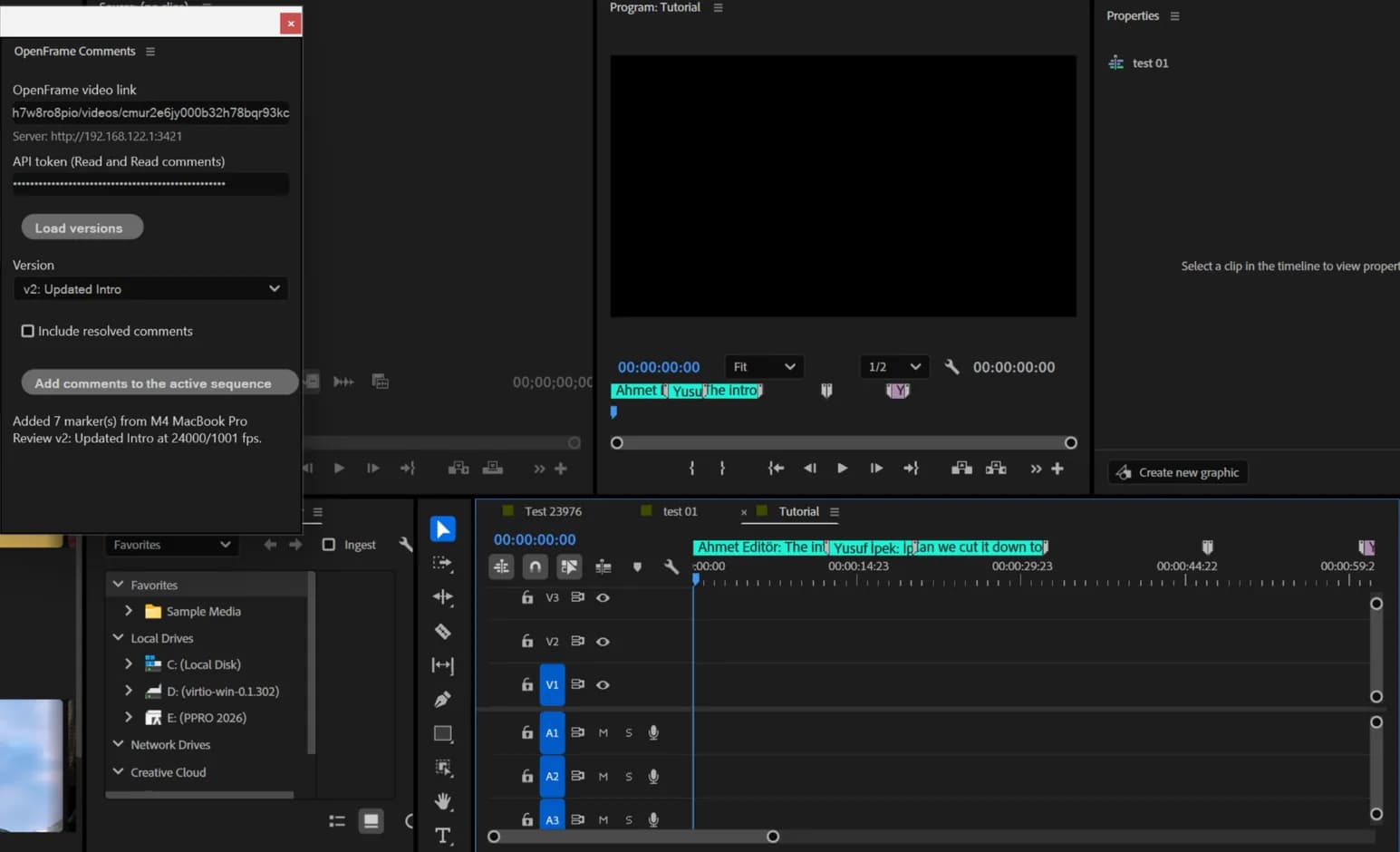Play the Program monitor sequence
Viewport: 1400px width, 852px height.
coord(842,469)
